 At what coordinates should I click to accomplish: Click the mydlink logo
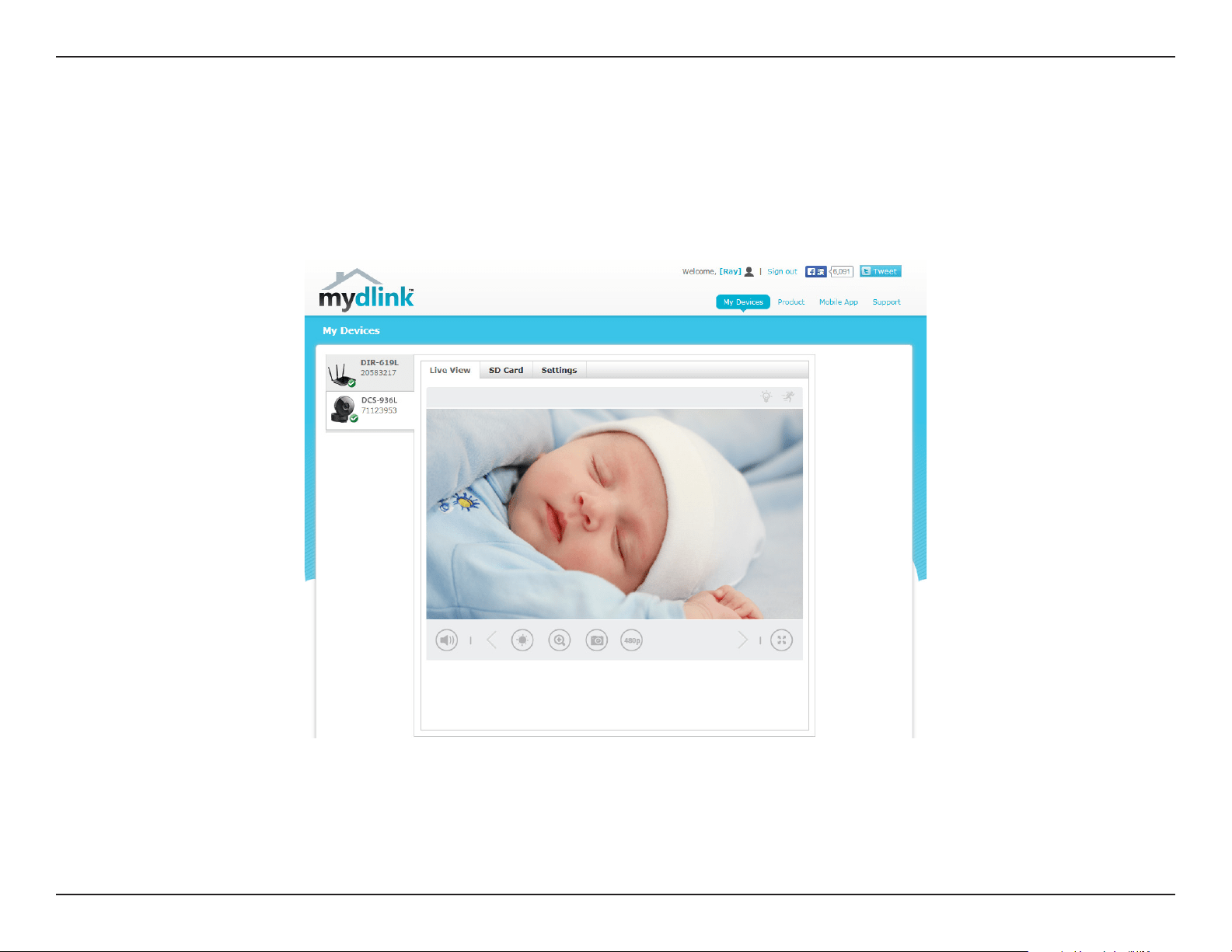(366, 290)
